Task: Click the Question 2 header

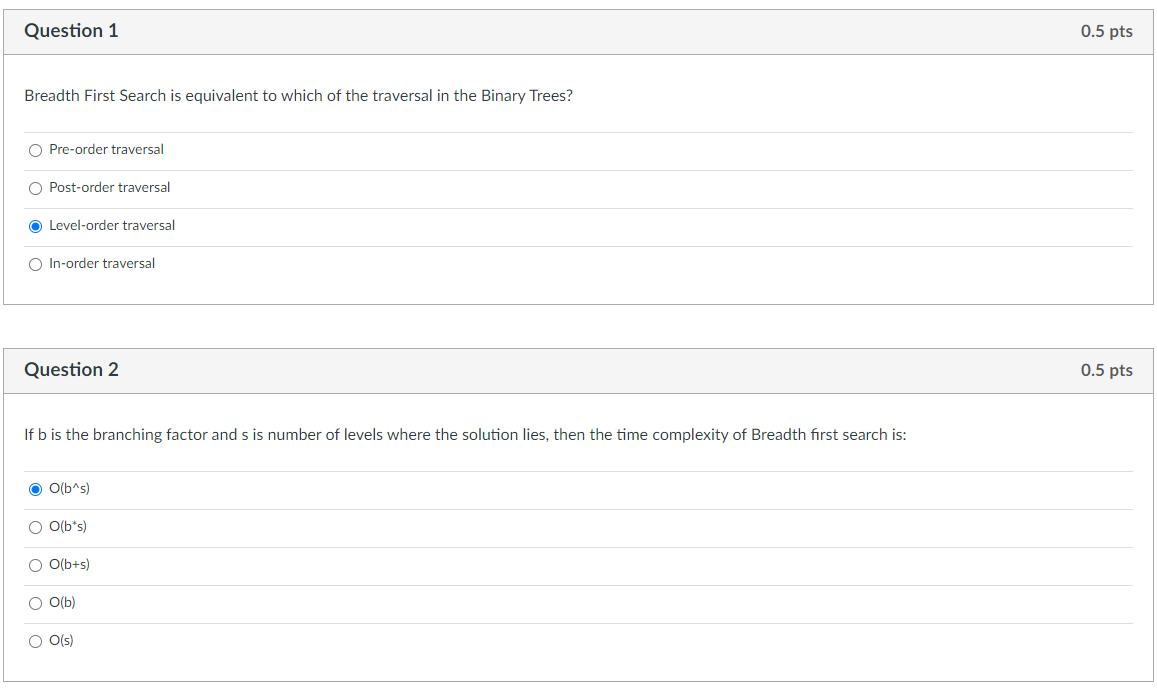Action: pos(71,369)
